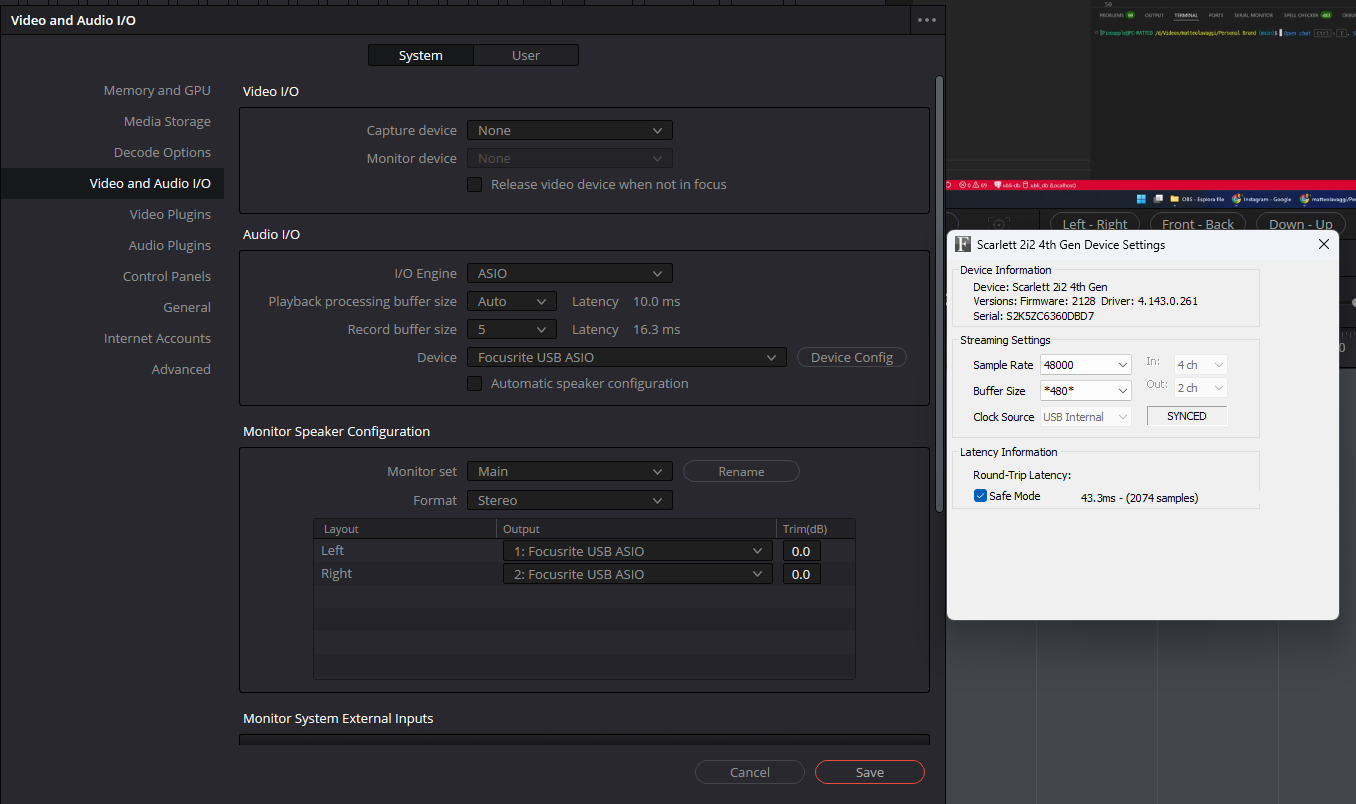Image resolution: width=1356 pixels, height=804 pixels.
Task: Switch to the User tab
Action: (x=526, y=56)
